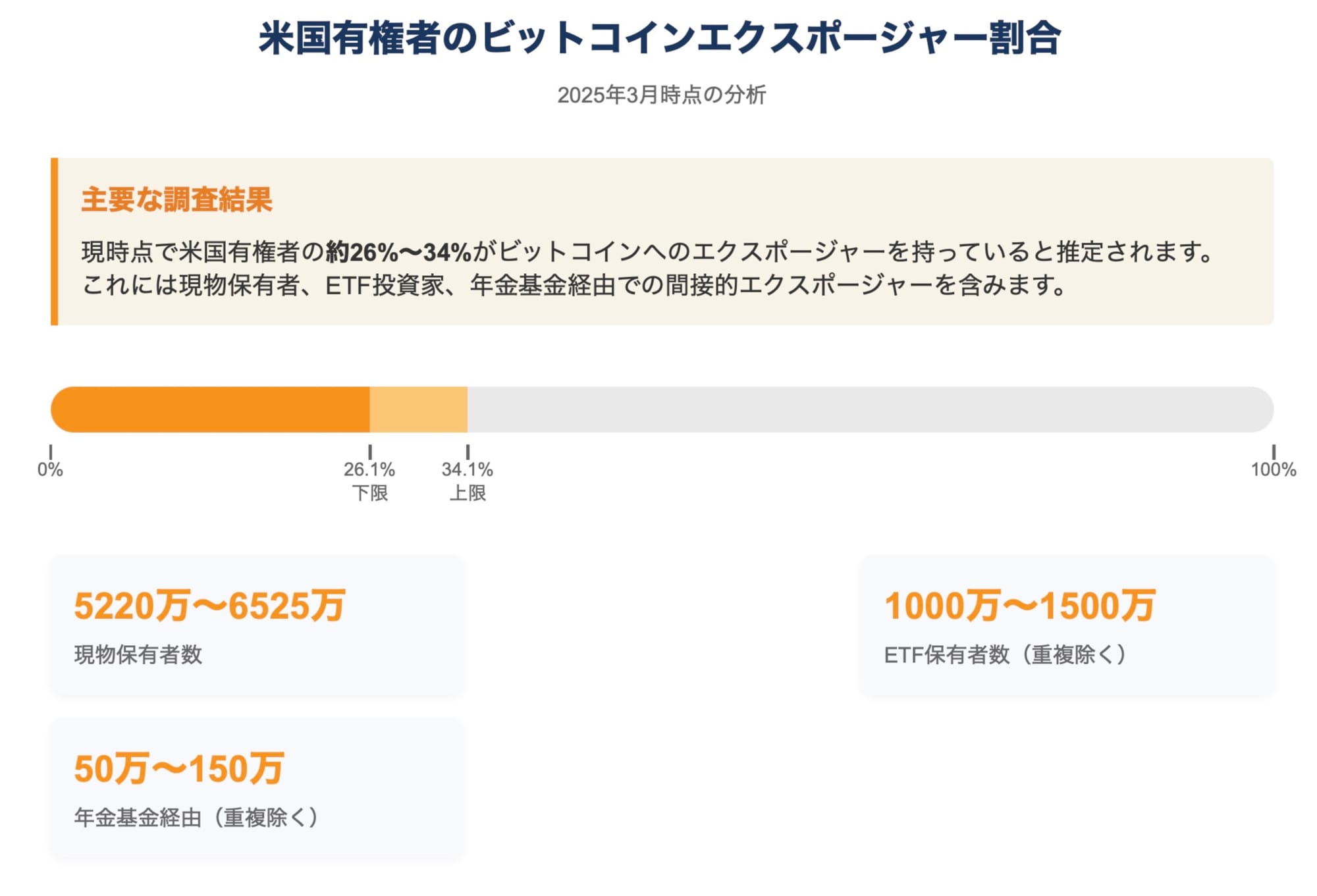Click the dark orange segment of the bar
Screen dimensions: 1317x896
[211, 409]
